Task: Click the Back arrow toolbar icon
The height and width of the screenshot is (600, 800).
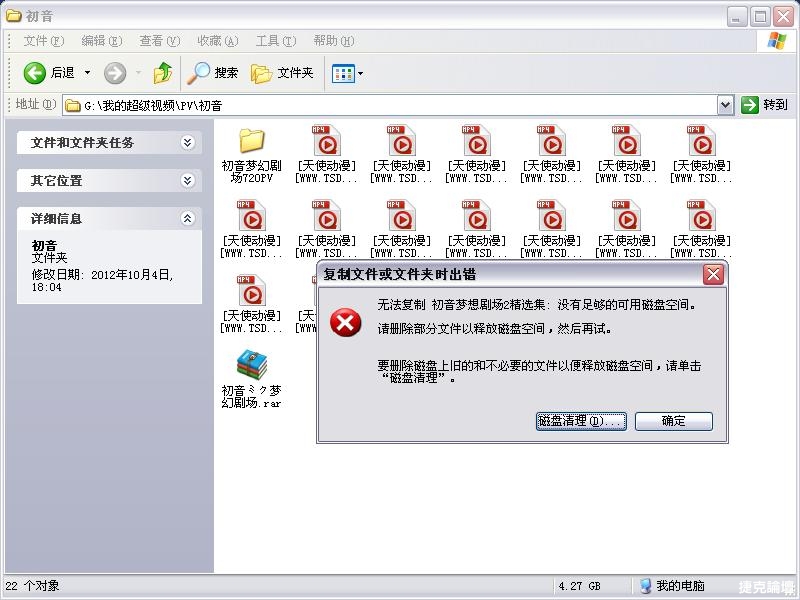Action: coord(35,73)
